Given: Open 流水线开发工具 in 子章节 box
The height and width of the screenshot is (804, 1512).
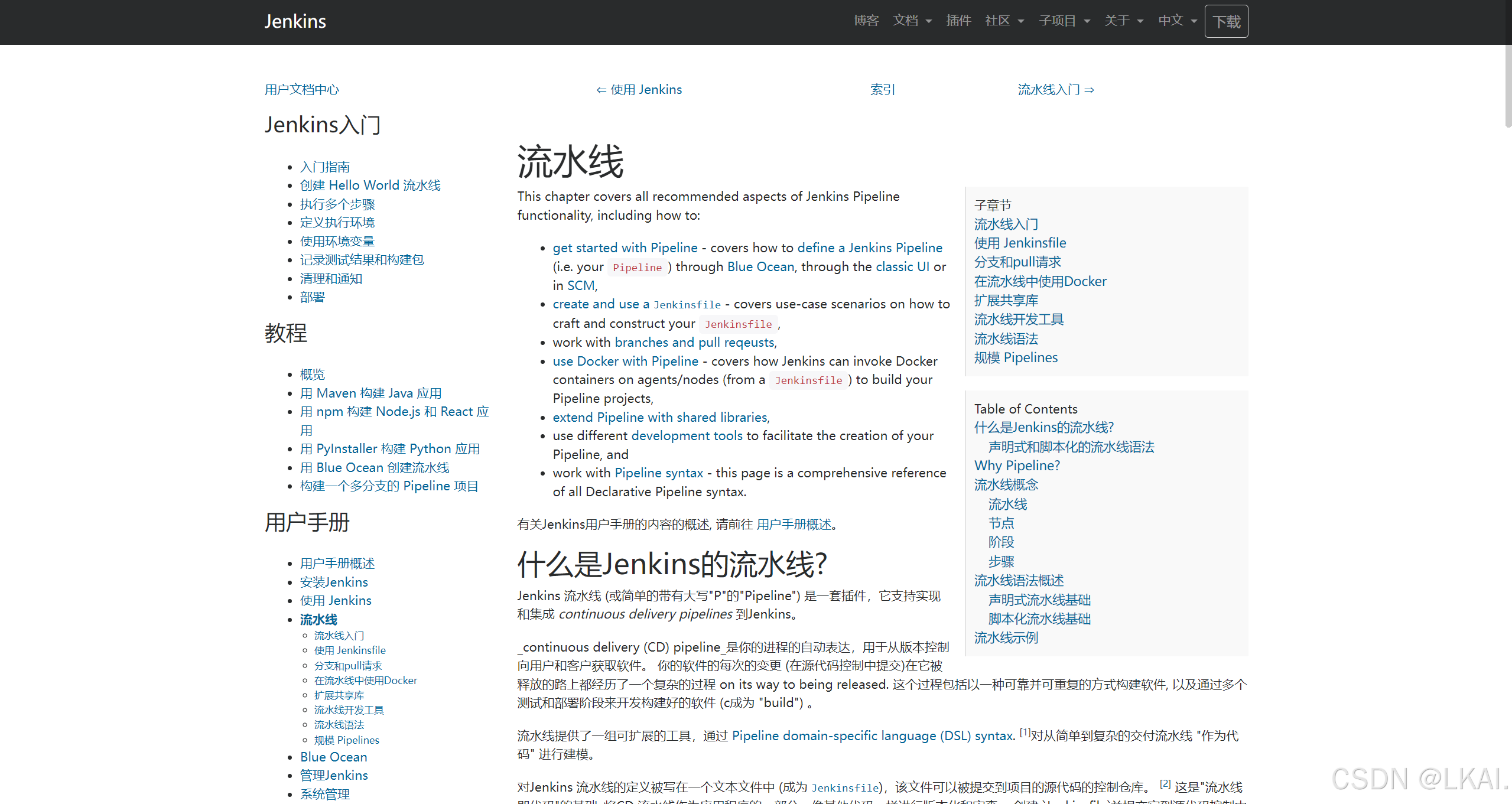Looking at the screenshot, I should (x=1019, y=320).
